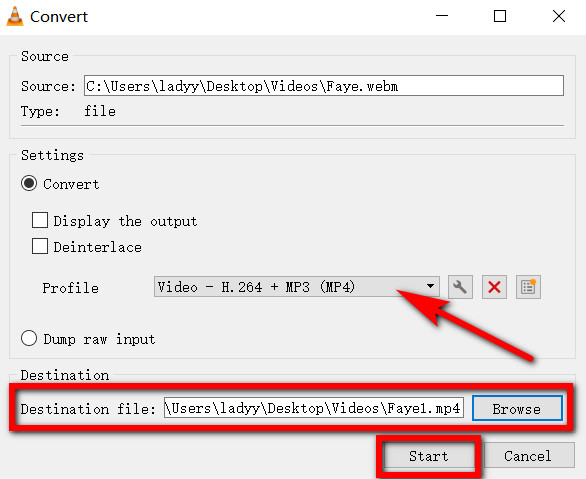
Task: Enable Display the output checkbox
Action: tap(40, 220)
